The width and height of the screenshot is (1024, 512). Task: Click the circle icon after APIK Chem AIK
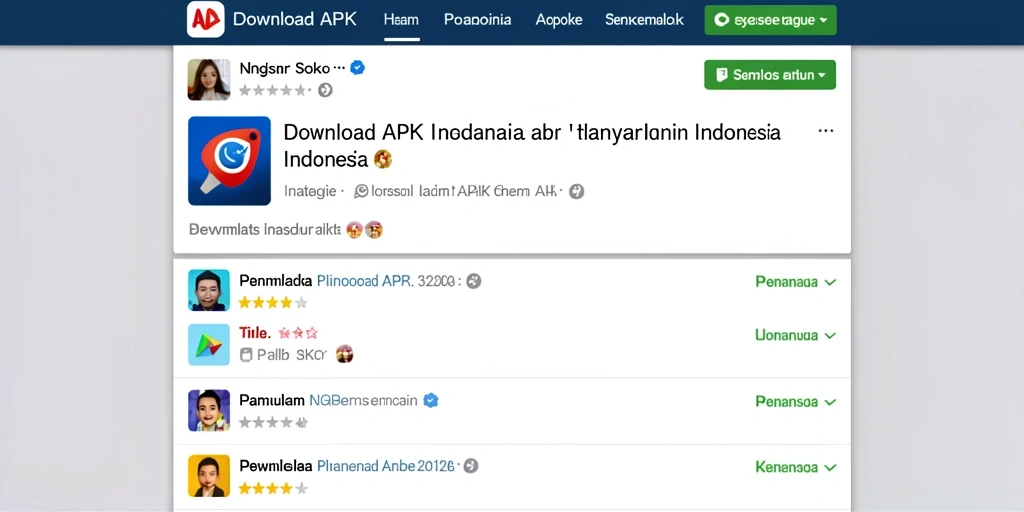click(x=576, y=191)
